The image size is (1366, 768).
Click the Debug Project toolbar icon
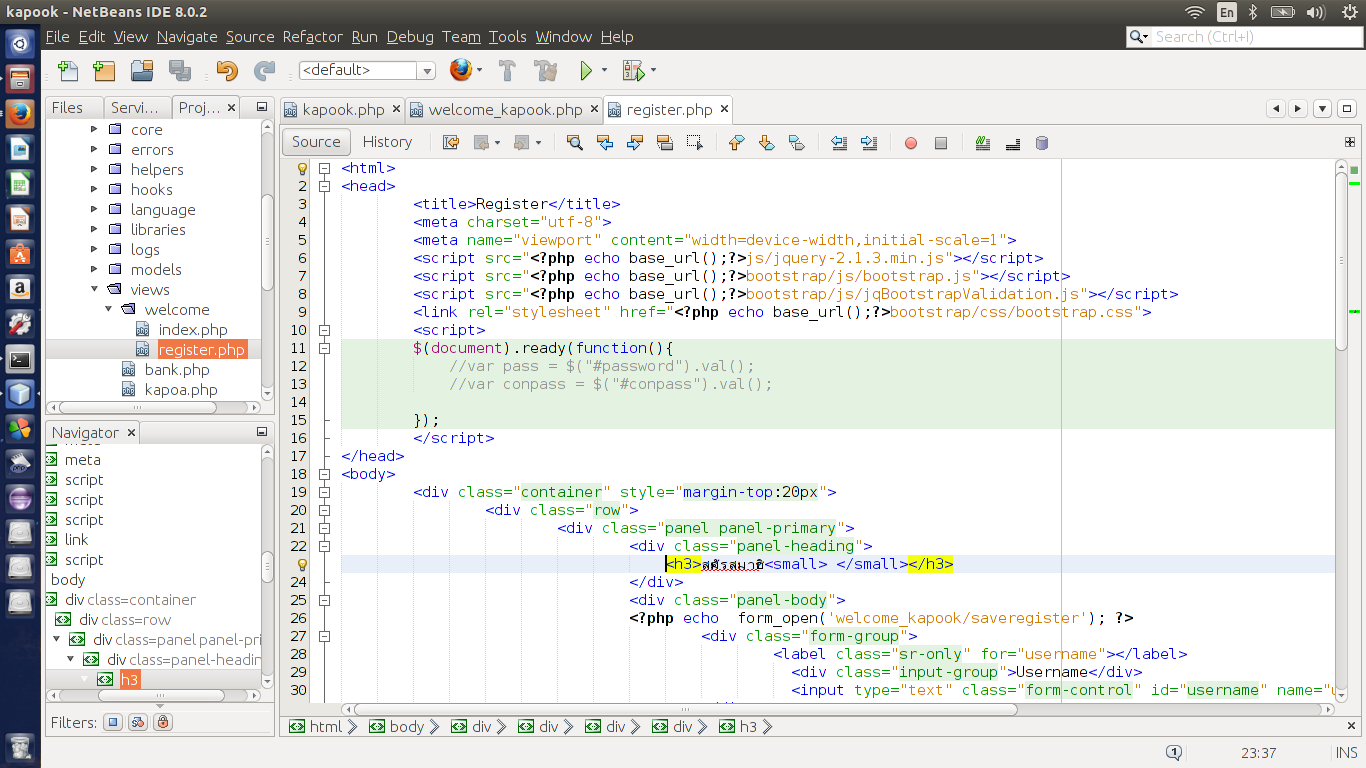coord(633,71)
